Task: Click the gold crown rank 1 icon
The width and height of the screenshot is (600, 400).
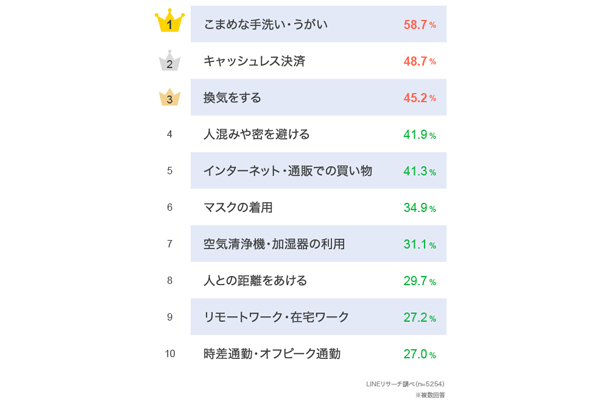Action: tap(170, 22)
